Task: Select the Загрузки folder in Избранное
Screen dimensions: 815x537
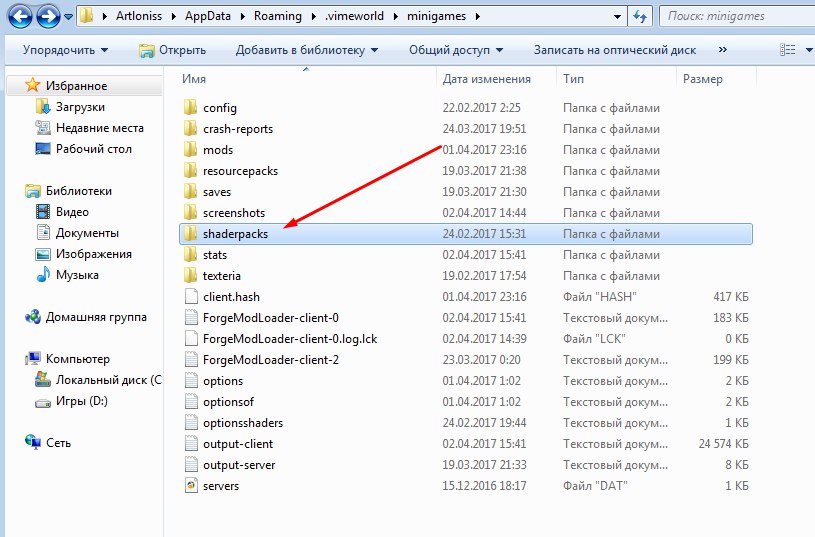Action: point(80,107)
